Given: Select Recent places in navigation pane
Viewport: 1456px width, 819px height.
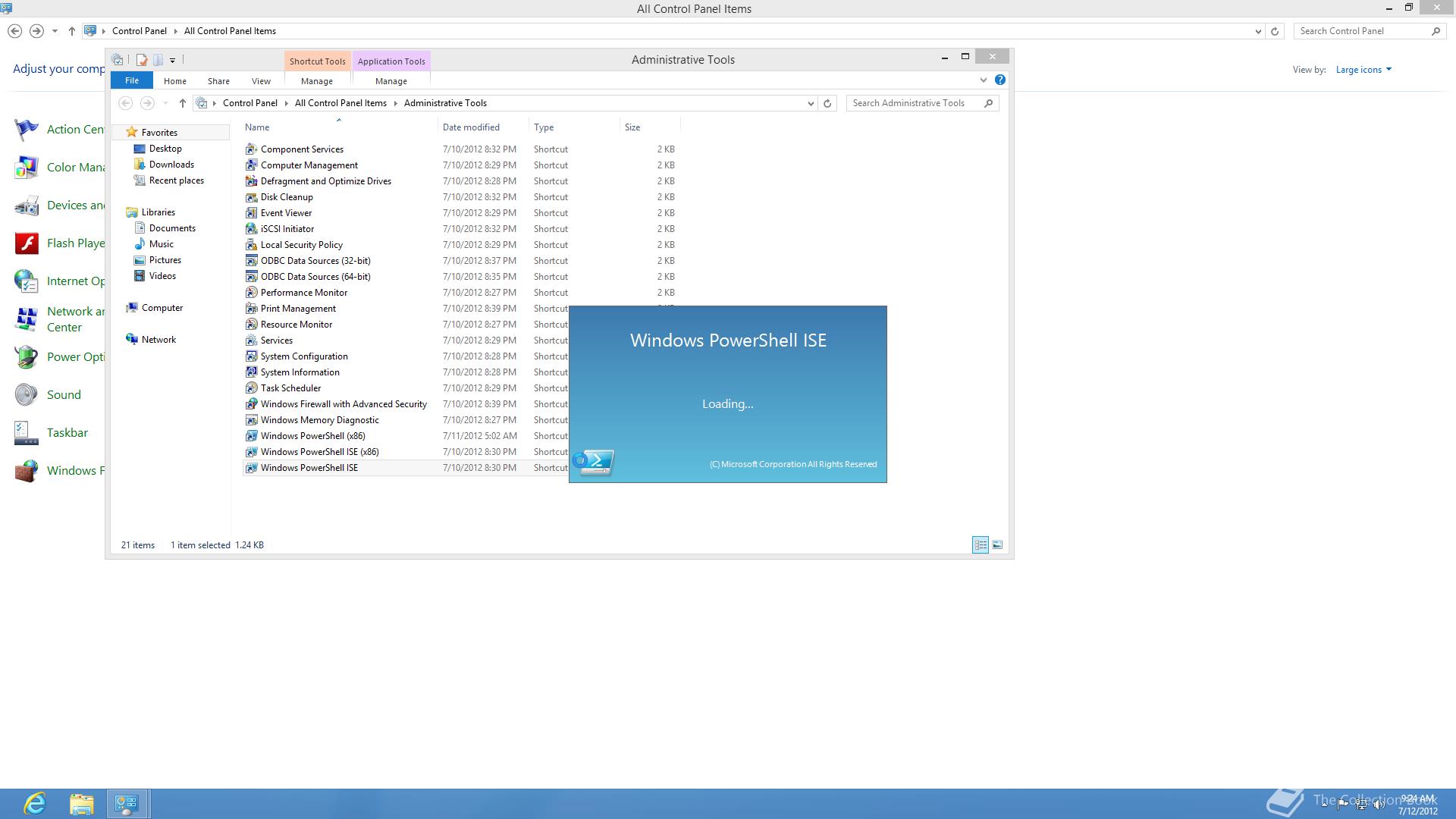Looking at the screenshot, I should pyautogui.click(x=176, y=180).
